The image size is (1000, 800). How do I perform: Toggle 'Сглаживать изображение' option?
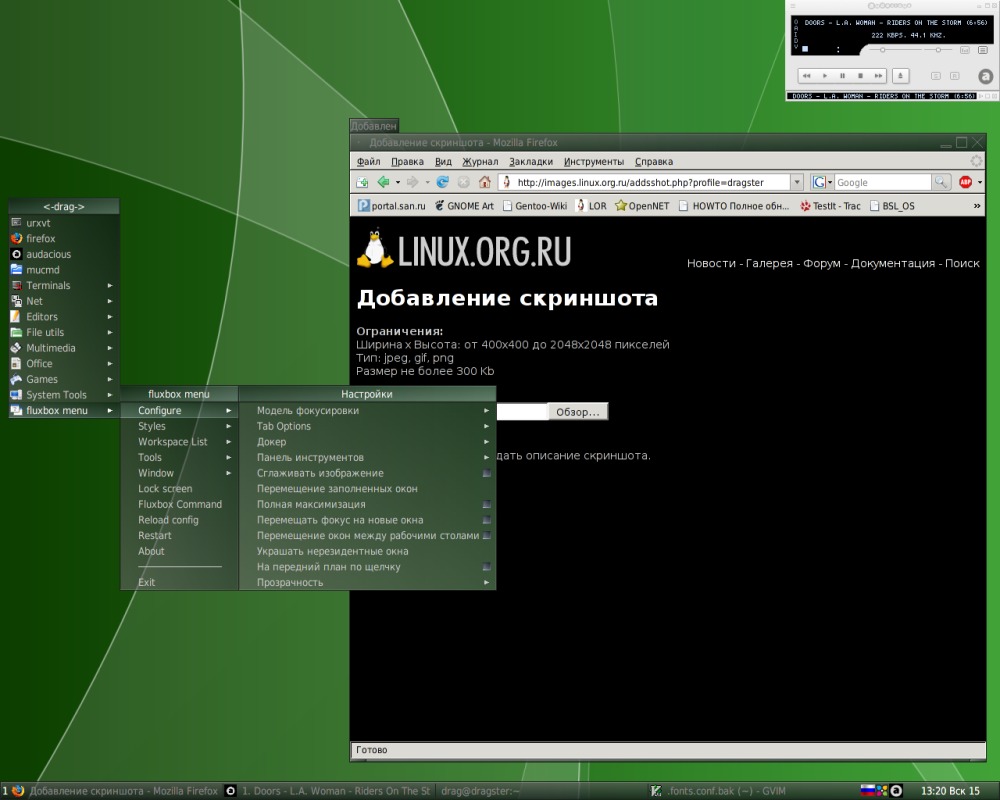tap(367, 473)
